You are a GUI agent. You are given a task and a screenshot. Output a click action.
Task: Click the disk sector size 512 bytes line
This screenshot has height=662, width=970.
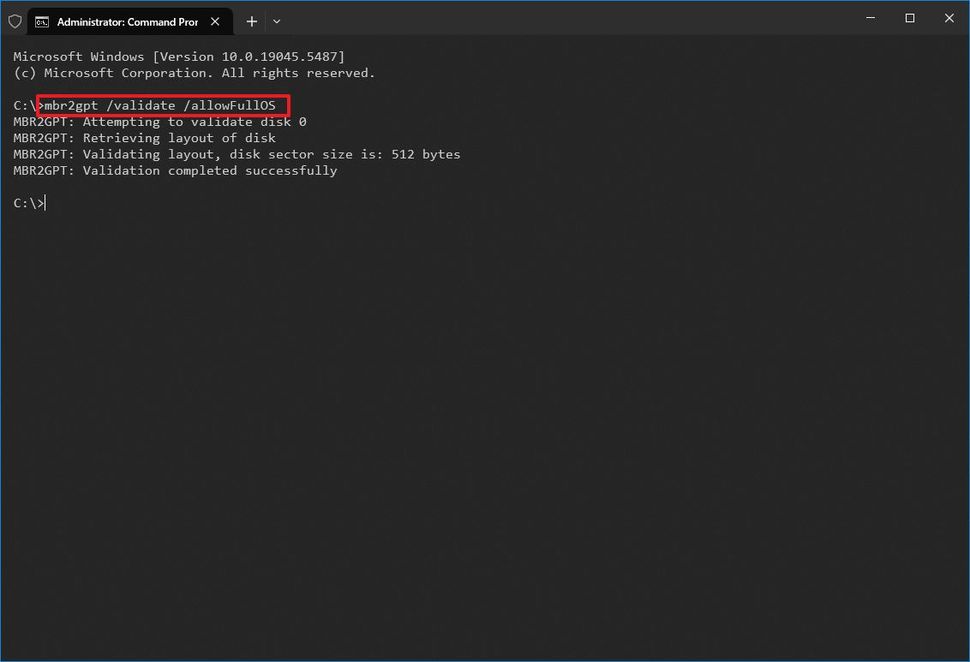[236, 154]
